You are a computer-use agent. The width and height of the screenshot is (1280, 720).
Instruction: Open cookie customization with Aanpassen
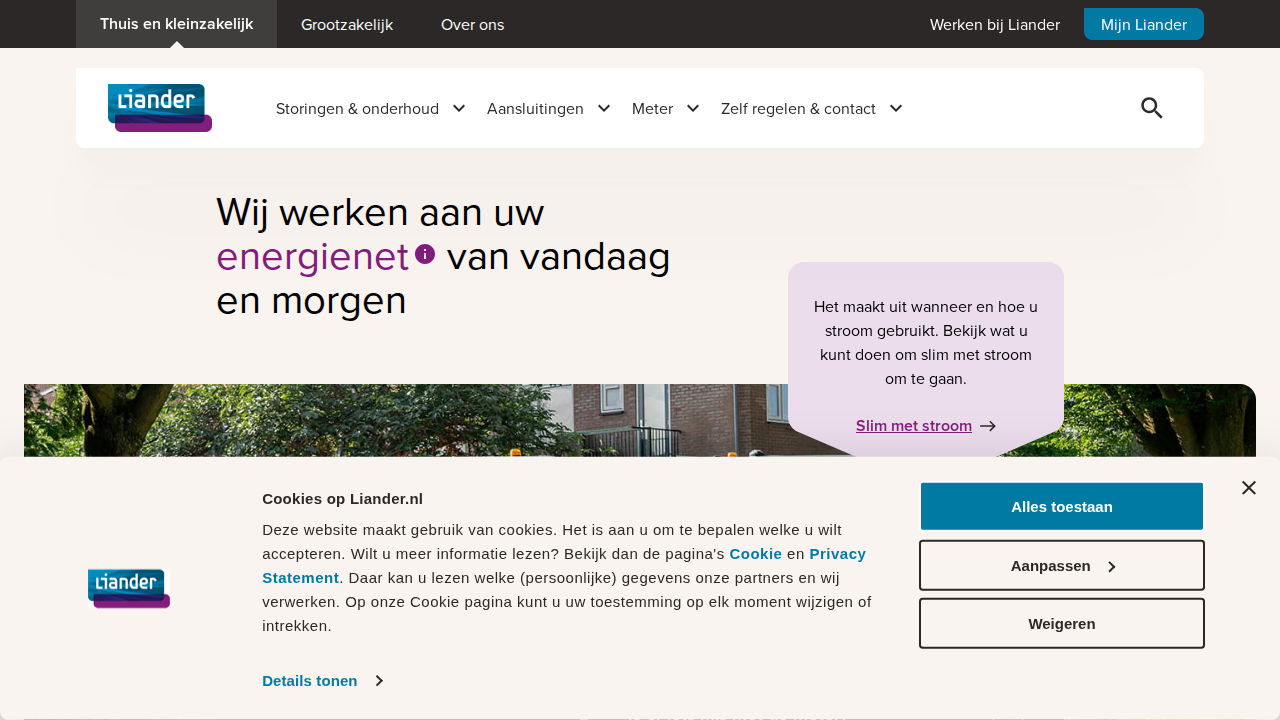point(1049,565)
